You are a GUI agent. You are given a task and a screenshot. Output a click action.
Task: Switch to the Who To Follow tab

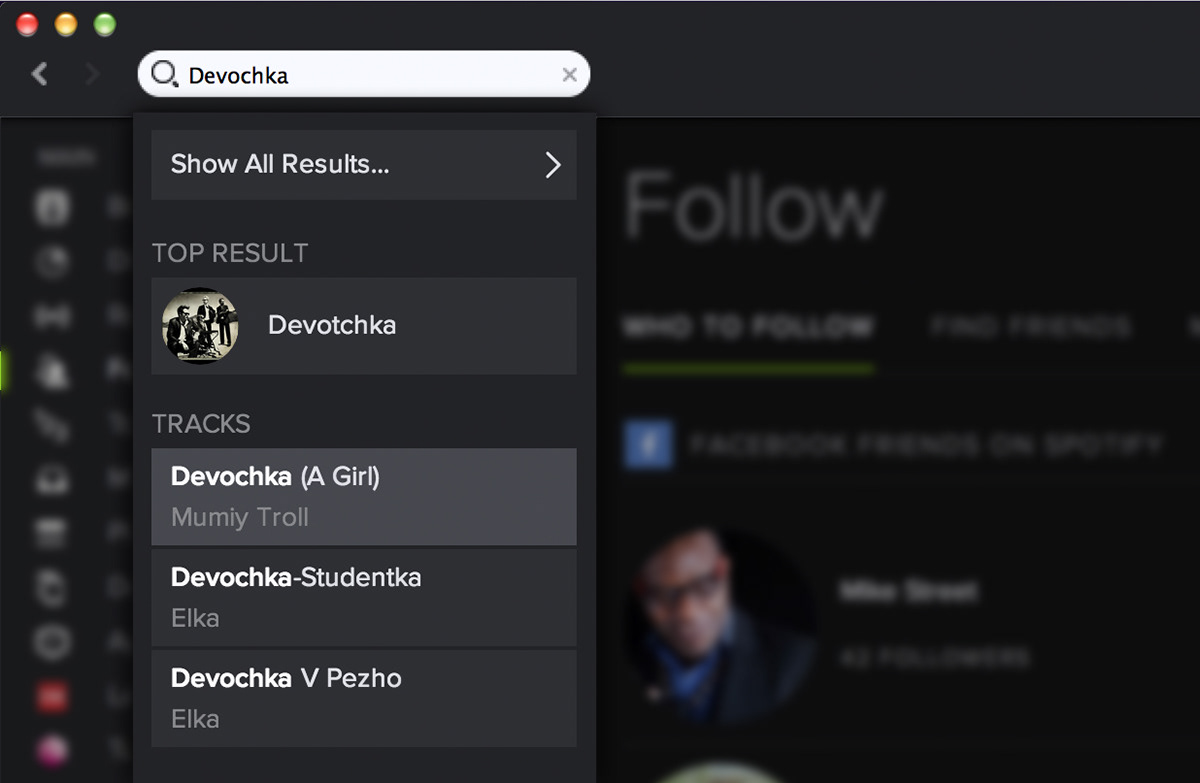pyautogui.click(x=747, y=326)
